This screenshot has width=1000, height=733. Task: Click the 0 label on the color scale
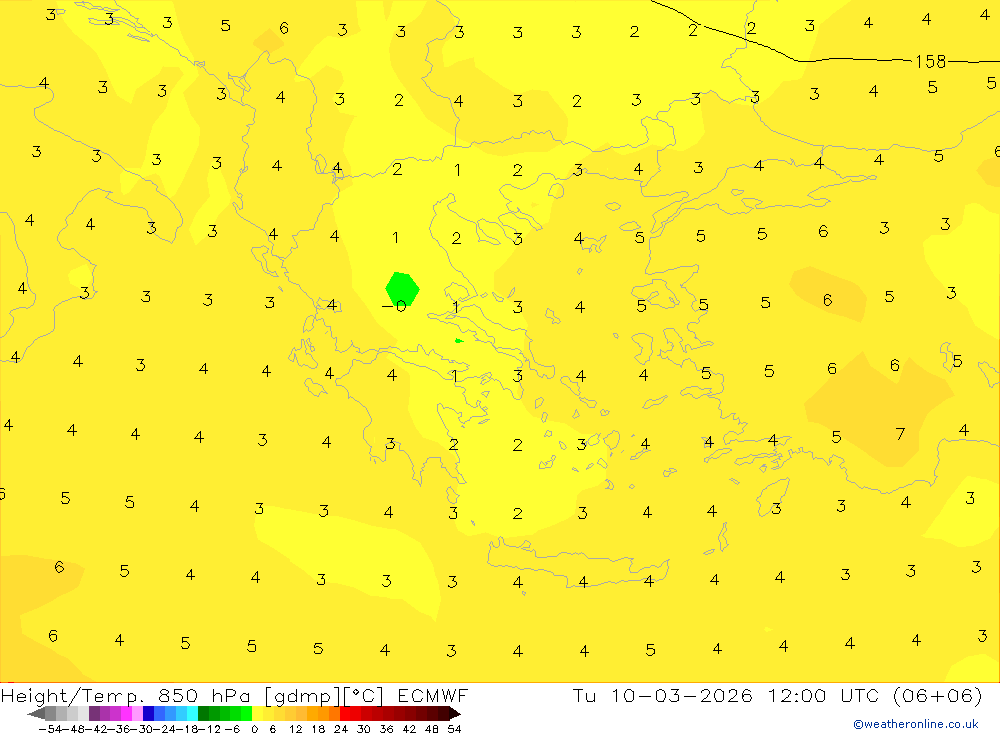point(254,729)
